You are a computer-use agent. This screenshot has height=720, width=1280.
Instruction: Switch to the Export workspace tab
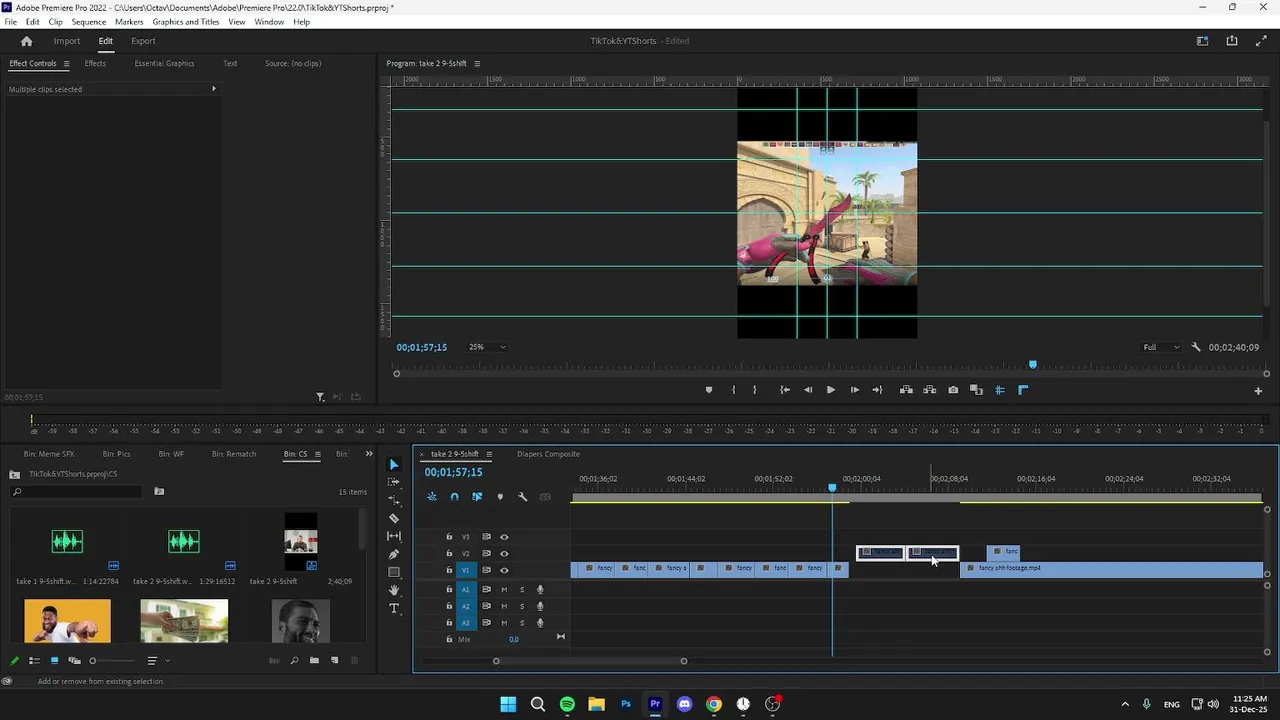click(x=143, y=41)
